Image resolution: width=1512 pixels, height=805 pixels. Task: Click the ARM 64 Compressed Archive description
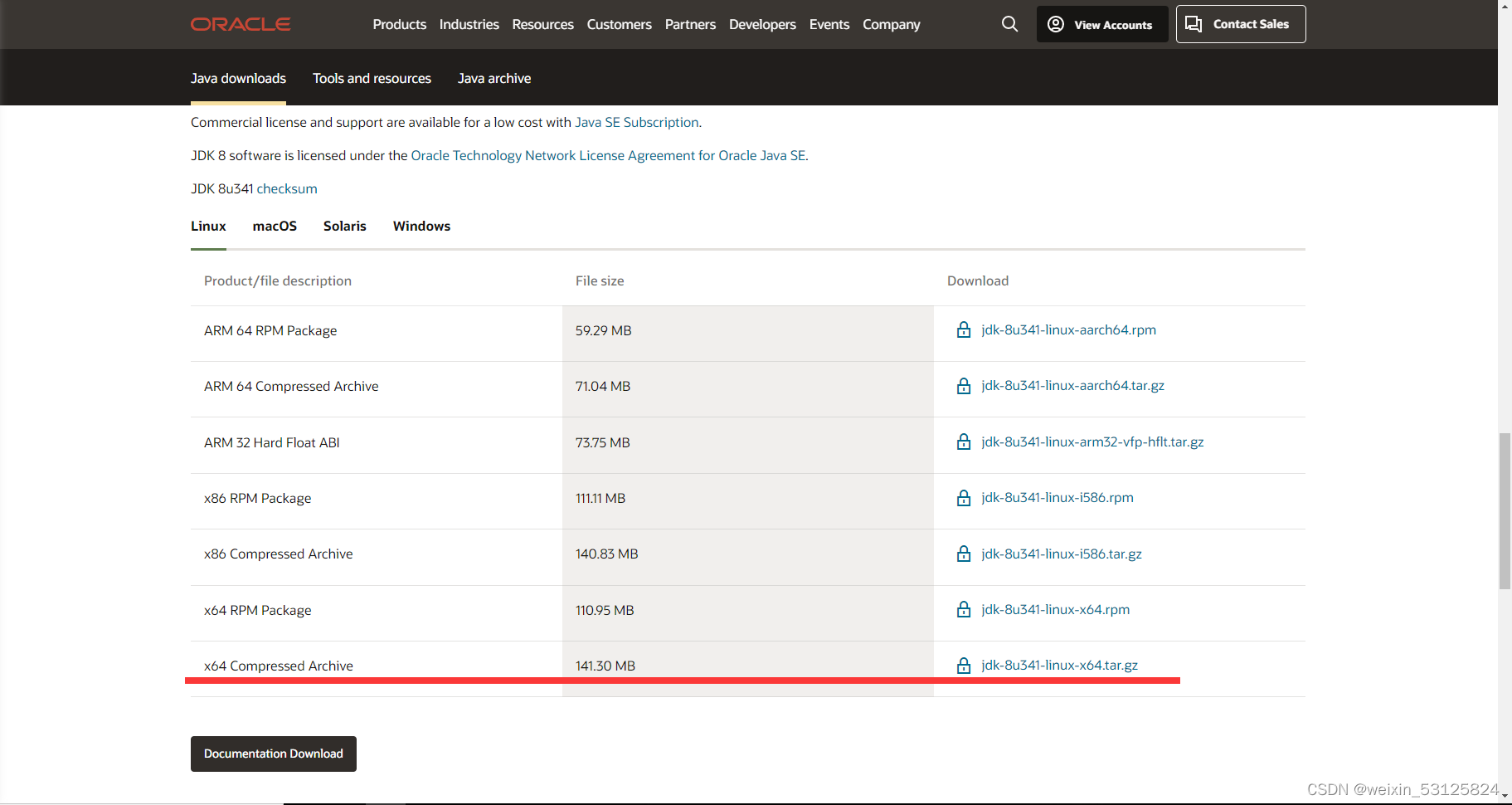(291, 386)
